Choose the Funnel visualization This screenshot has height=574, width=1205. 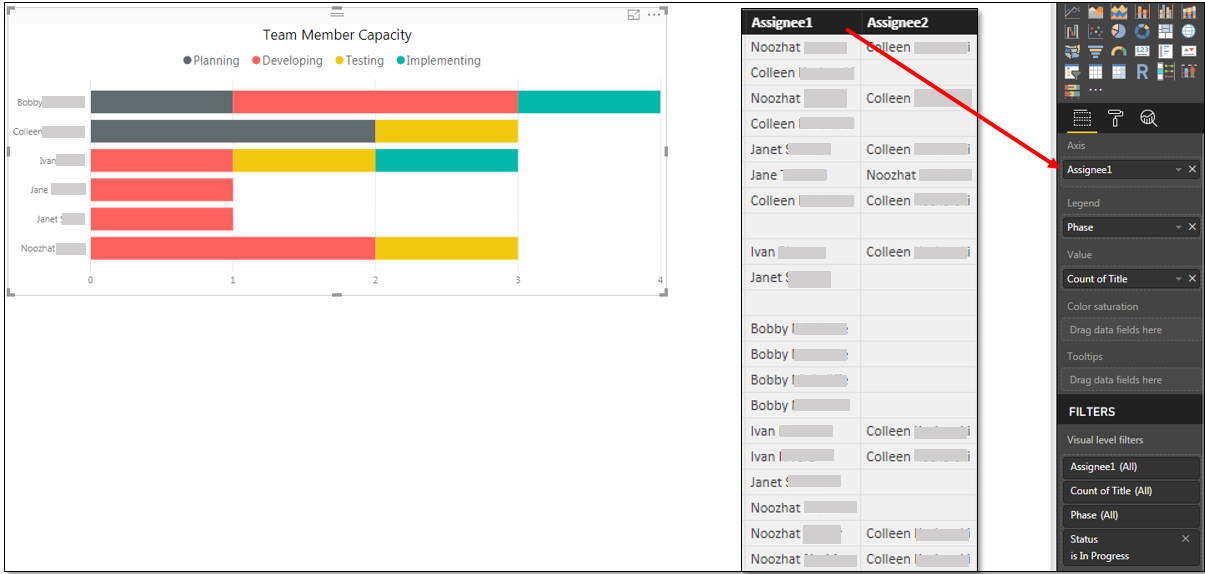(x=1096, y=50)
